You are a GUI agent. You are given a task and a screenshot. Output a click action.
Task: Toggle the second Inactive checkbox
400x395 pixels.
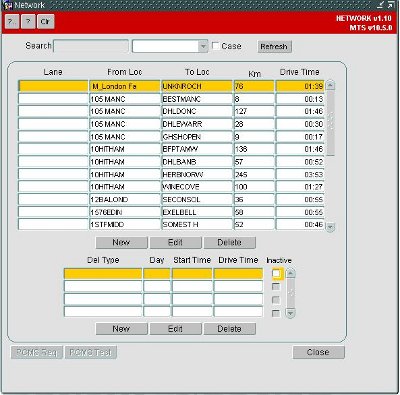click(276, 286)
